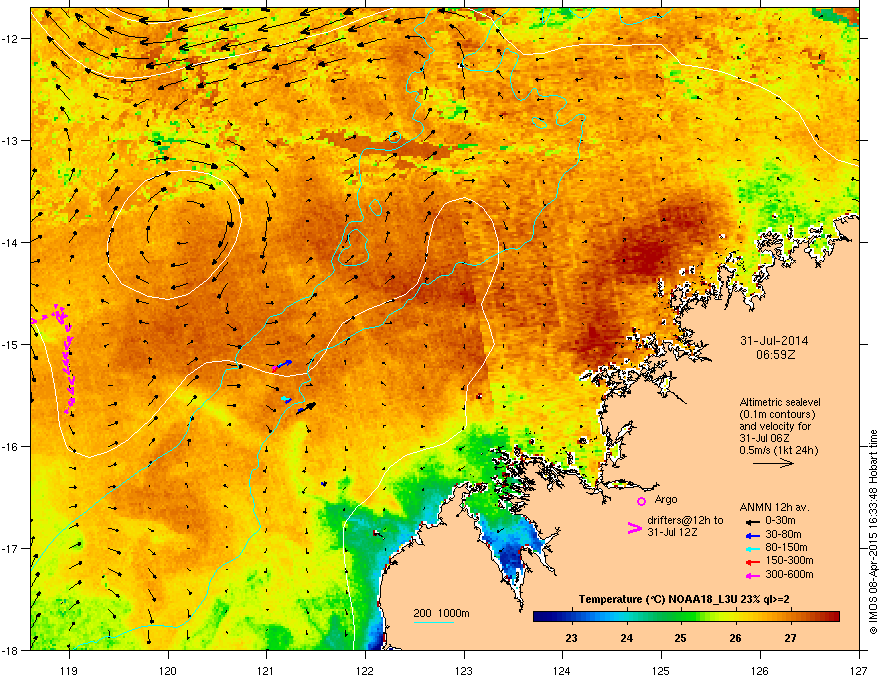The height and width of the screenshot is (680, 880).
Task: Click the magenta drifters arrowhead legend symbol
Action: click(x=634, y=528)
